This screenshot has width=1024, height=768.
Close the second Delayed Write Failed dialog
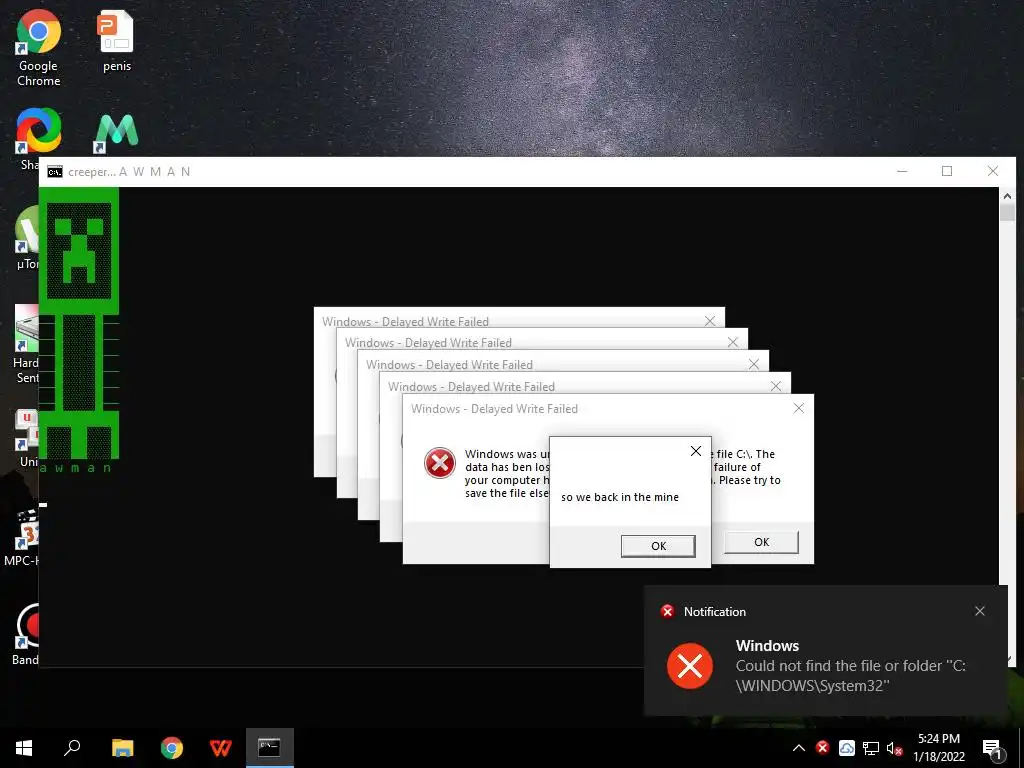(x=733, y=342)
